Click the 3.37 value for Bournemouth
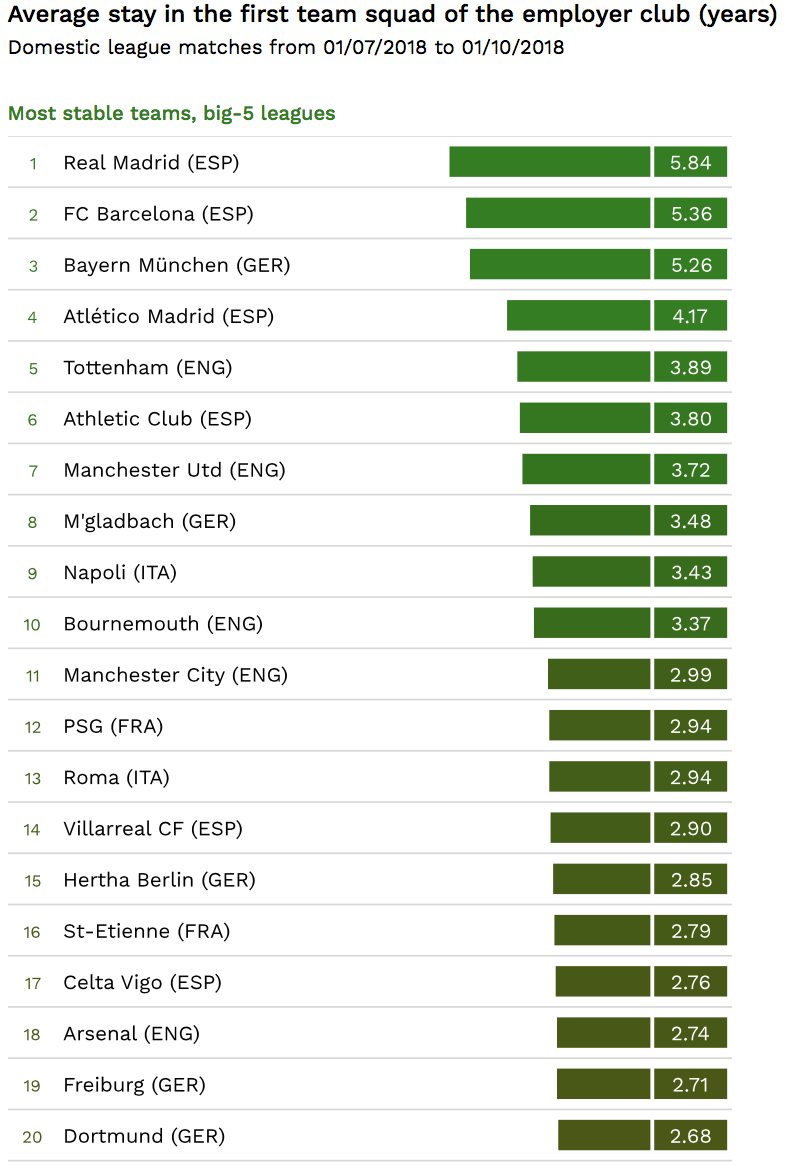Viewport: 796px width, 1168px height. coord(690,623)
